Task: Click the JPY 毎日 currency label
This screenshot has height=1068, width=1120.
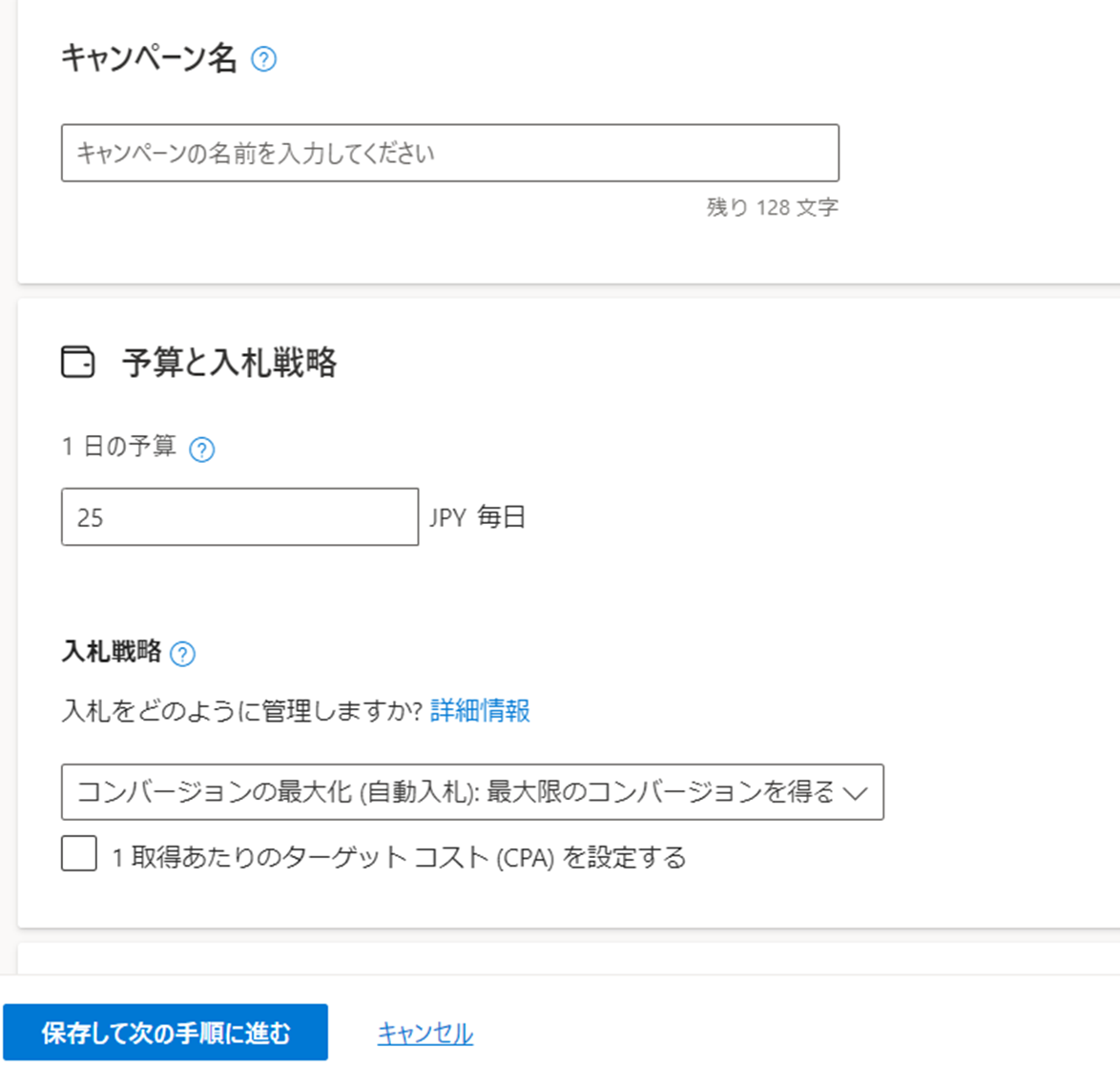Action: 477,517
